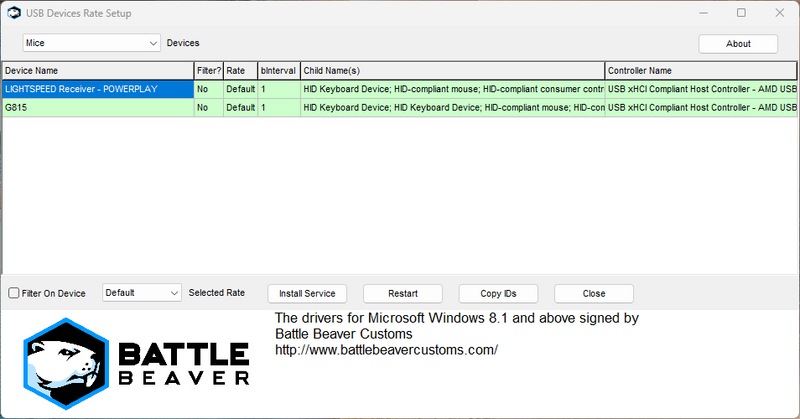Viewport: 800px width, 419px height.
Task: Click the Copy IDs button
Action: (498, 294)
